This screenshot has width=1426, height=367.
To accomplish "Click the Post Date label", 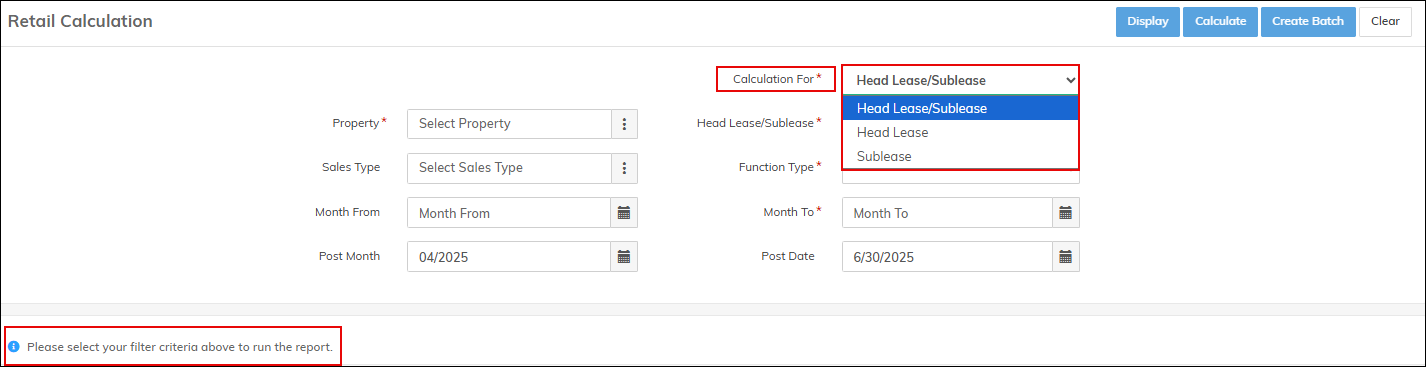I will click(788, 256).
